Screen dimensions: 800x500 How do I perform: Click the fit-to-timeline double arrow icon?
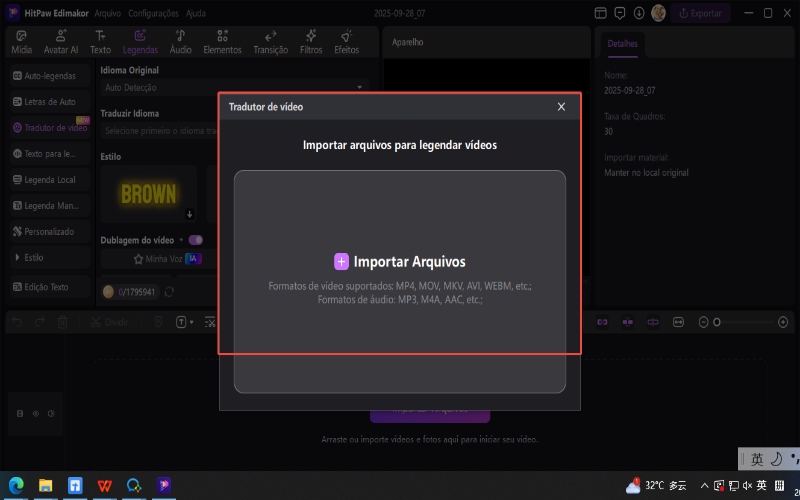678,322
